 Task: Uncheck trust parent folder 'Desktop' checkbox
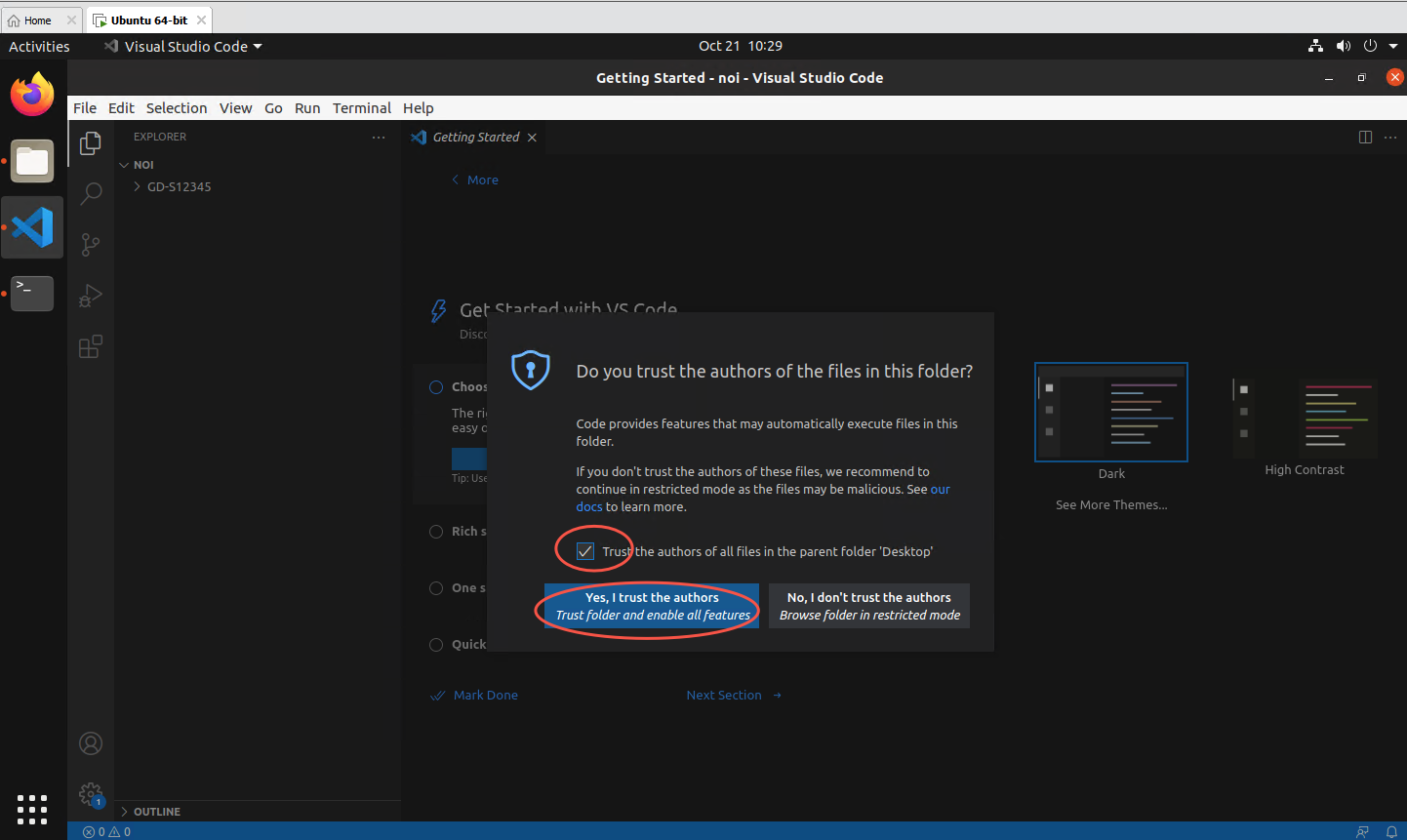point(585,551)
